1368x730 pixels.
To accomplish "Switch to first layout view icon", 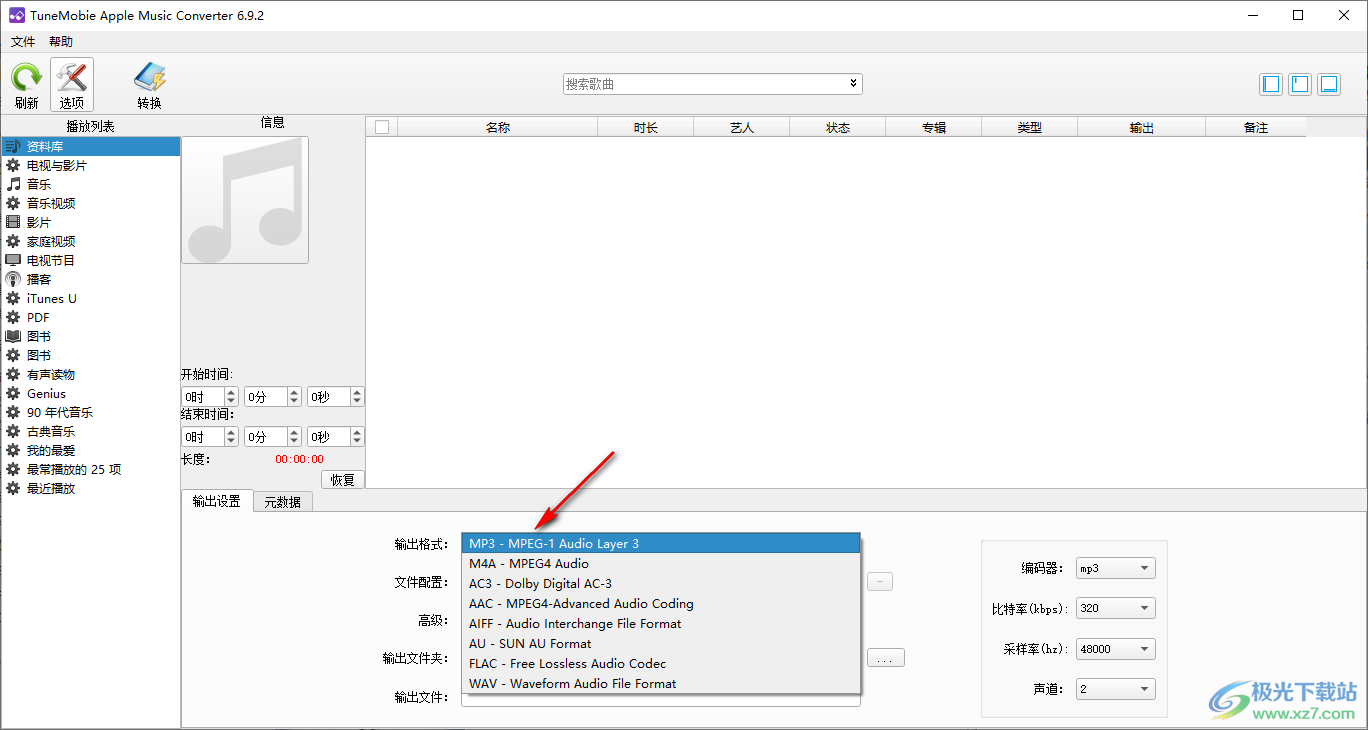I will tap(1271, 84).
